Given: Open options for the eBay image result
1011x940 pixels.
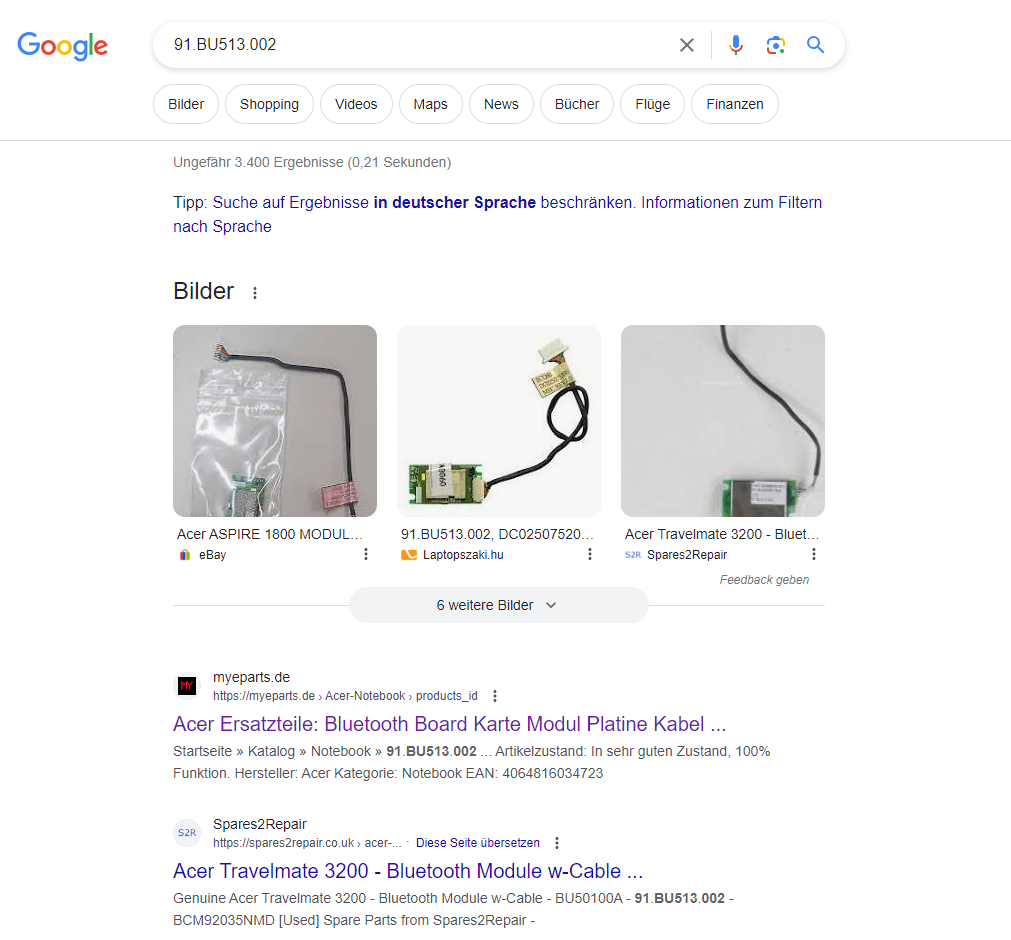Looking at the screenshot, I should (x=366, y=554).
